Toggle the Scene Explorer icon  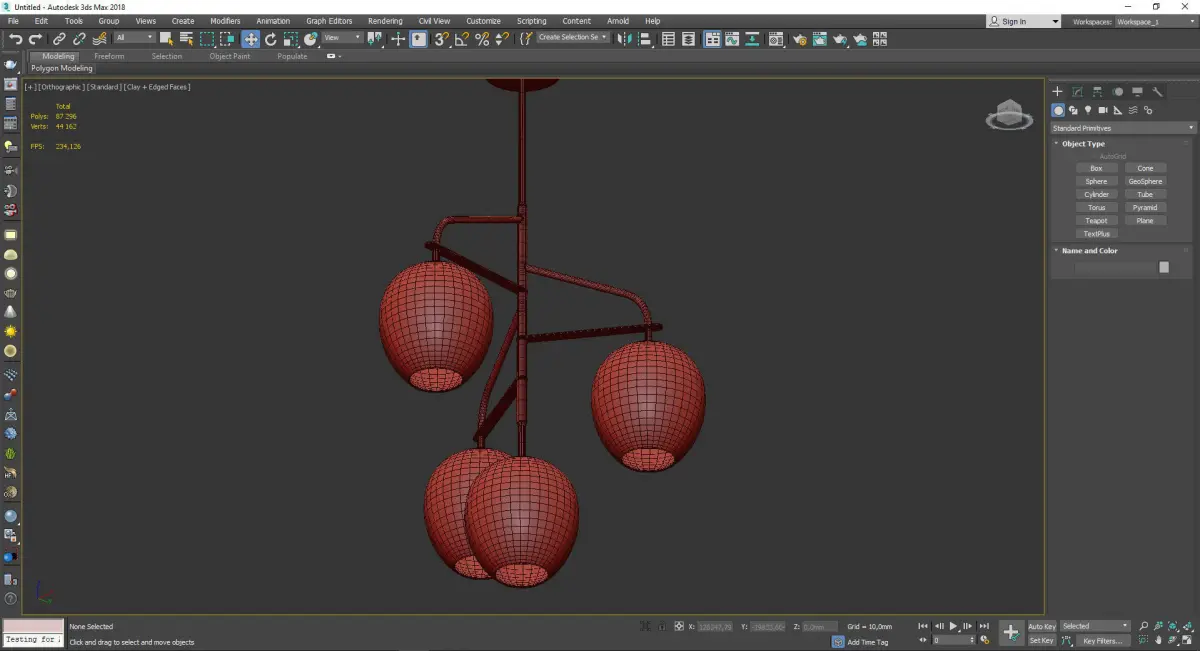point(668,39)
